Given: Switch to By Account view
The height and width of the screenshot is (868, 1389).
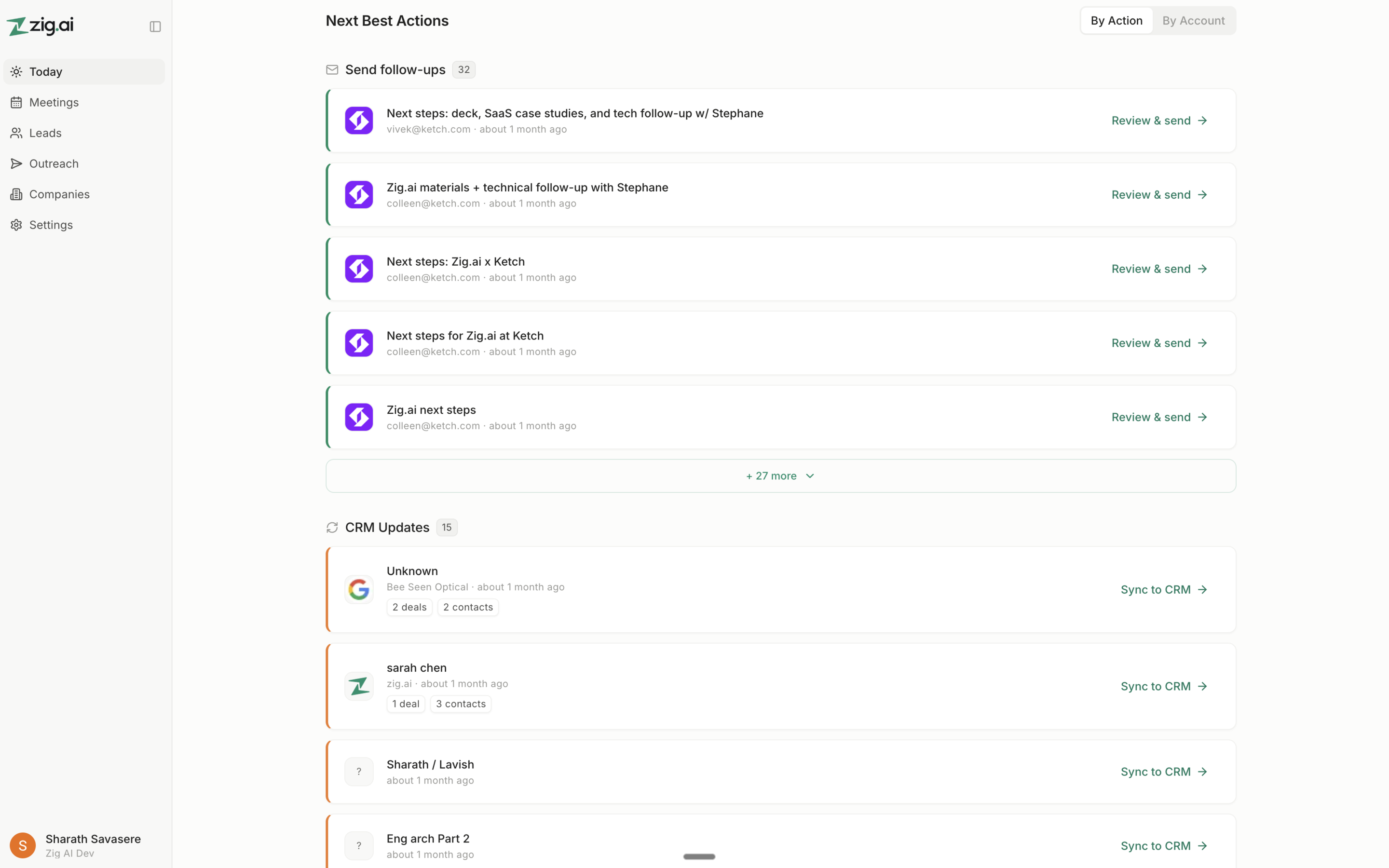Looking at the screenshot, I should tap(1193, 21).
